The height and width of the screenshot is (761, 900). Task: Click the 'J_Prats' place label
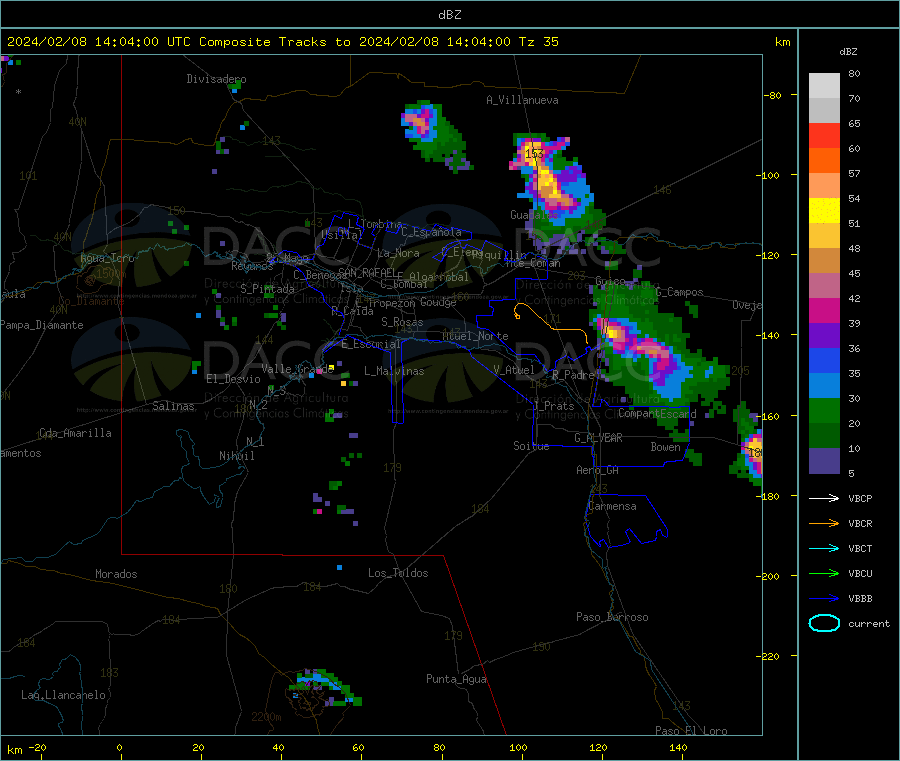554,406
